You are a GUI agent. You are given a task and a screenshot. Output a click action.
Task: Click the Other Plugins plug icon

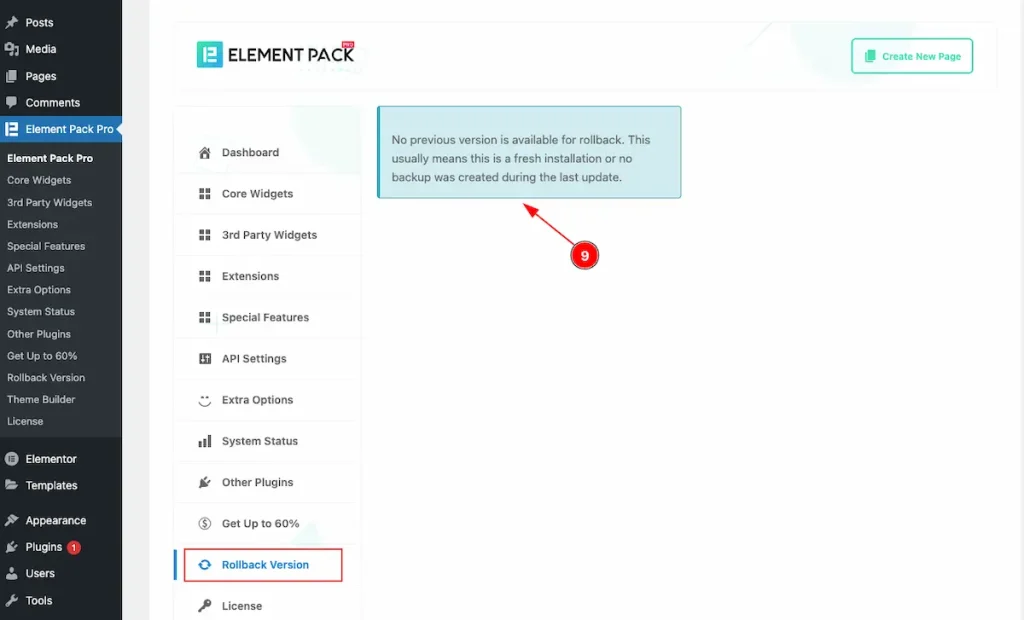(205, 482)
